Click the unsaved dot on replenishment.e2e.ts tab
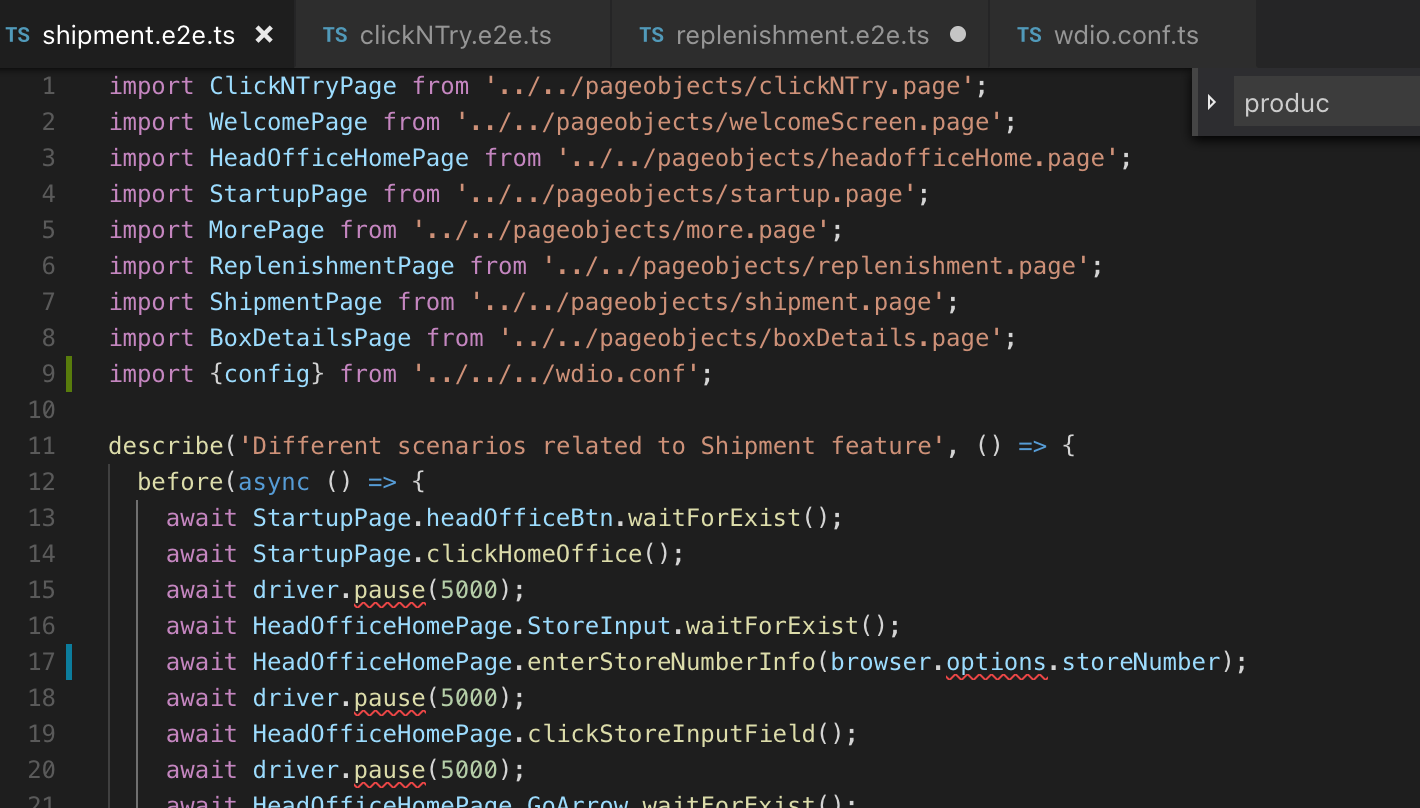Screen dimensions: 1420x808 click(958, 35)
